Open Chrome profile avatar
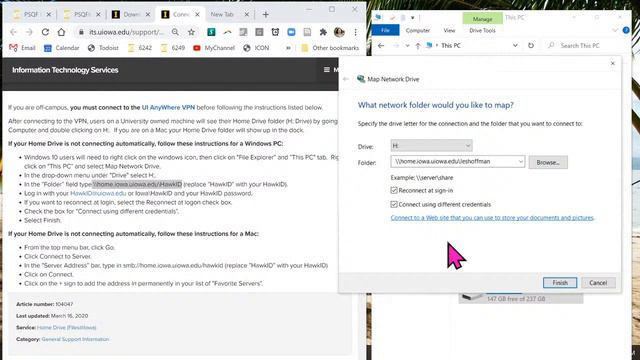 [x=339, y=32]
